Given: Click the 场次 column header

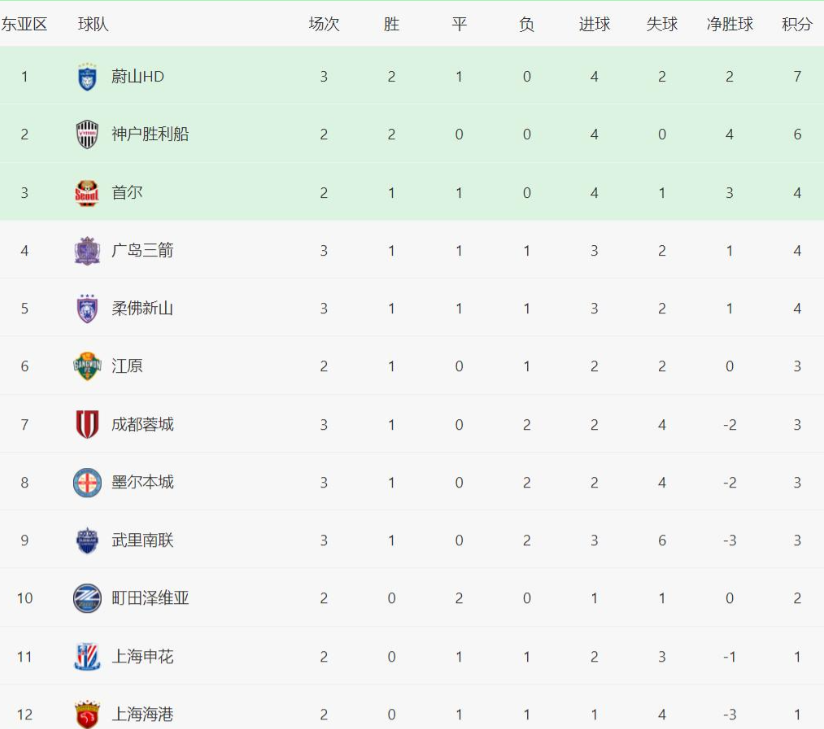Looking at the screenshot, I should (324, 24).
